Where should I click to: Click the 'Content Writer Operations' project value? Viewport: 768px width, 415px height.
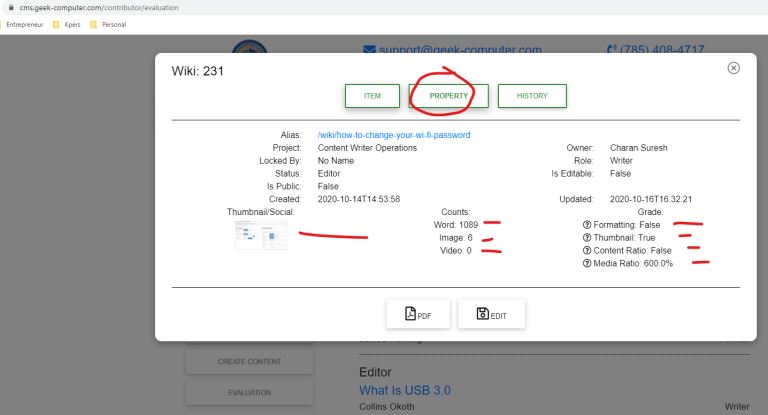click(x=367, y=148)
